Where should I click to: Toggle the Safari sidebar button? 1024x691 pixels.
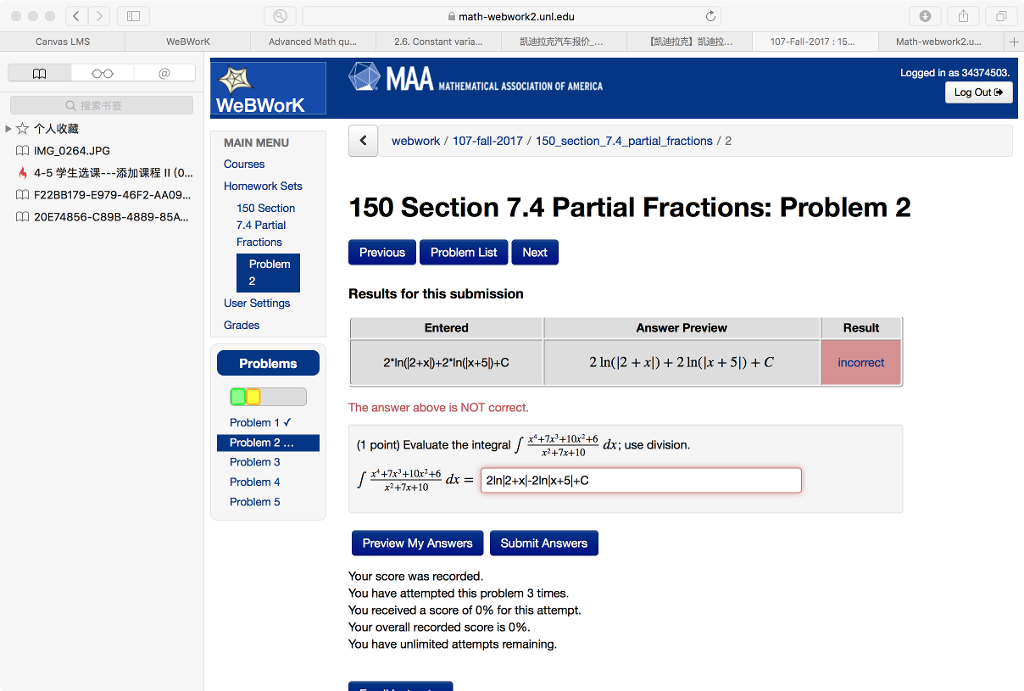[x=133, y=16]
